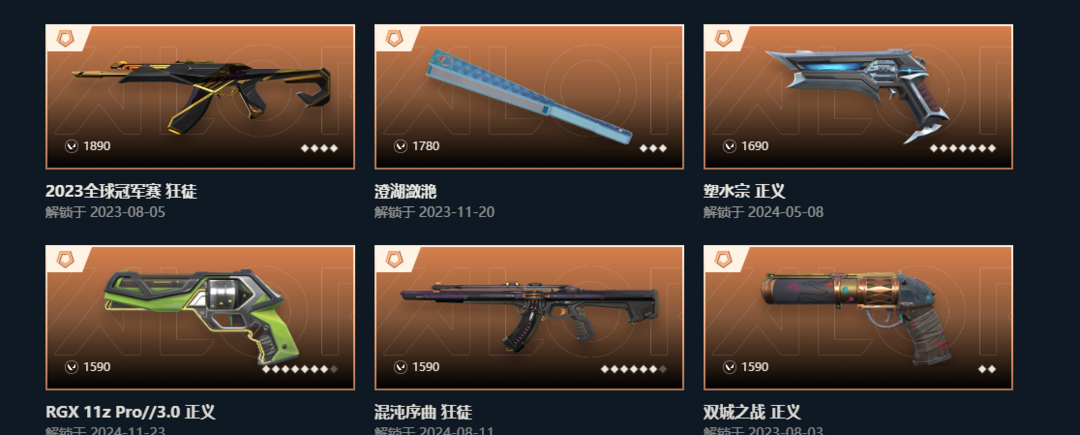
Task: Click the 2023全球冠军赛 狂徒 title
Action: pos(121,191)
